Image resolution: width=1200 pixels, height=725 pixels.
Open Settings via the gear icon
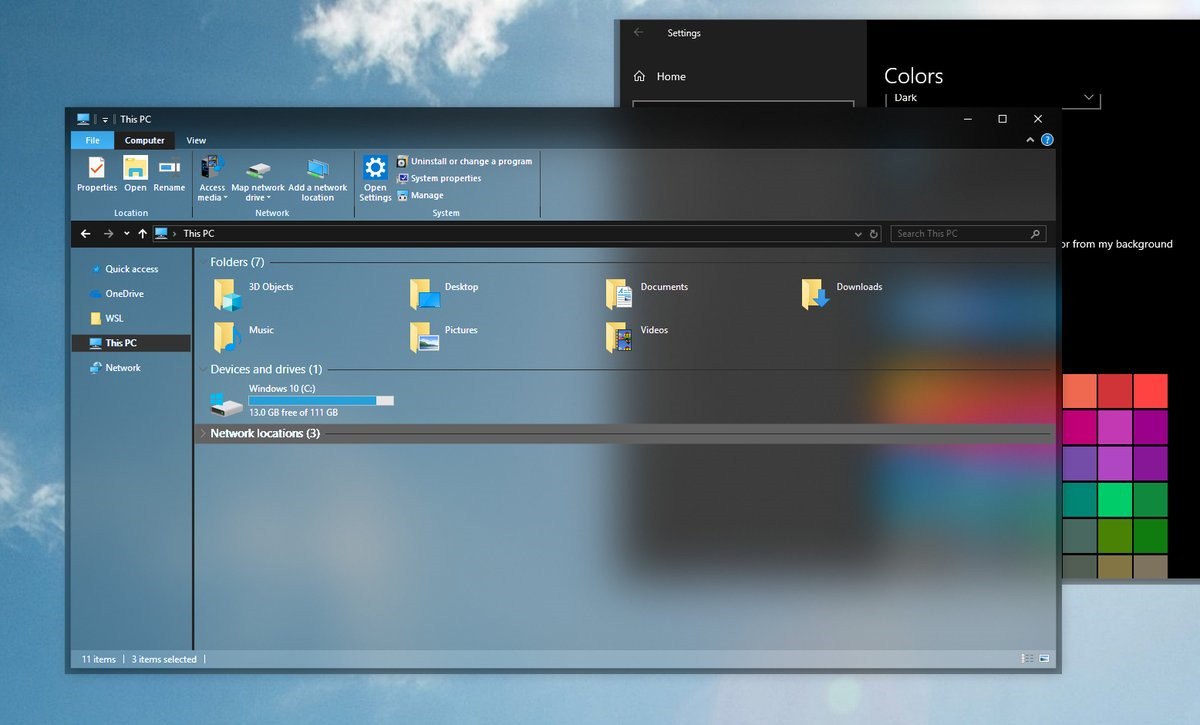click(375, 167)
